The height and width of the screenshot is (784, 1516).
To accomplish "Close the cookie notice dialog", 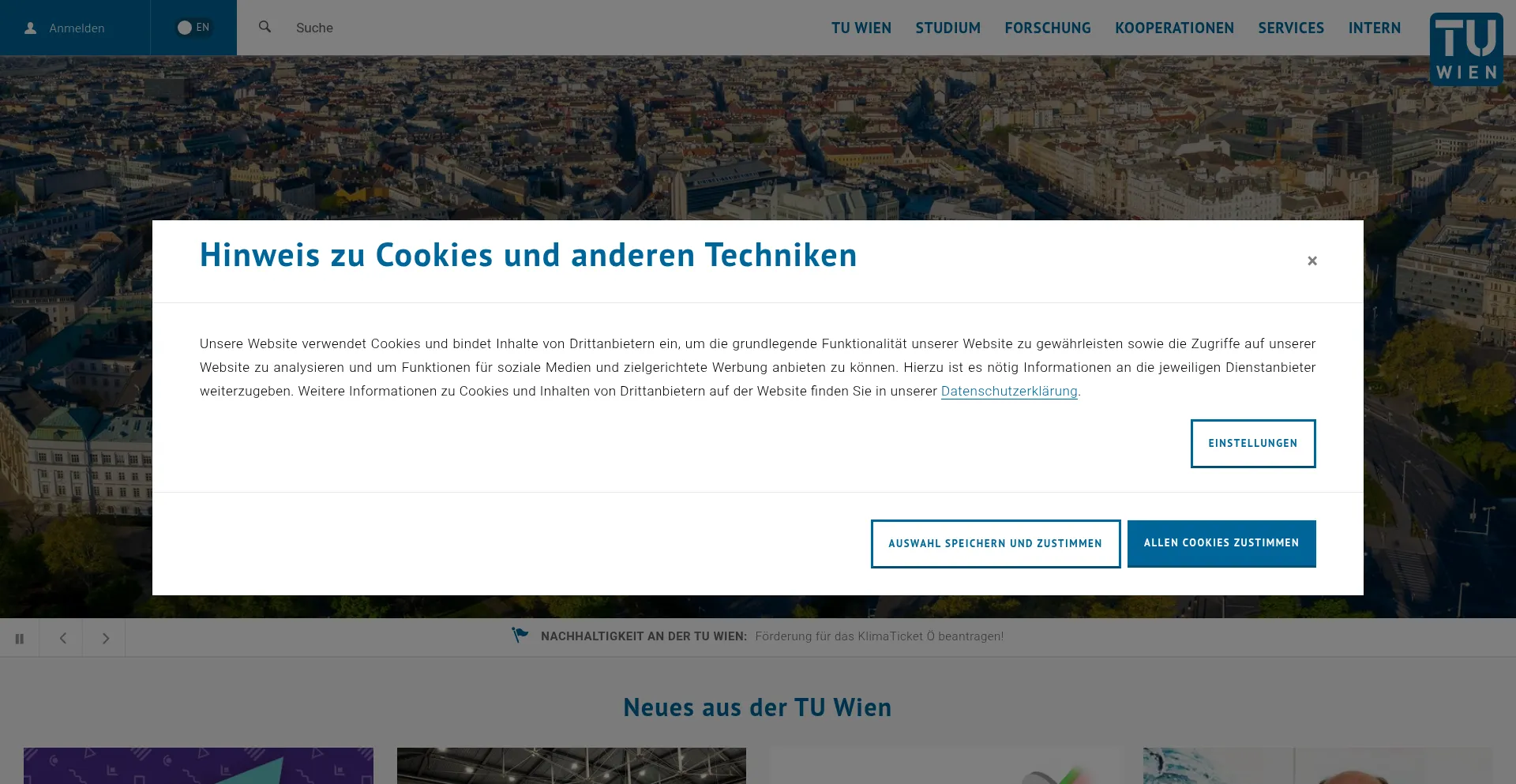I will 1312,261.
